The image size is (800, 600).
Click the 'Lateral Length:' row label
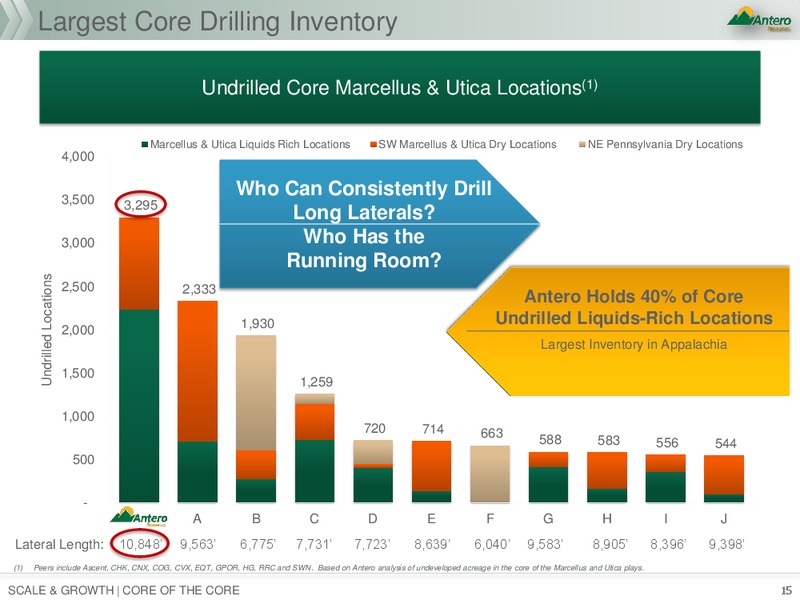point(59,544)
